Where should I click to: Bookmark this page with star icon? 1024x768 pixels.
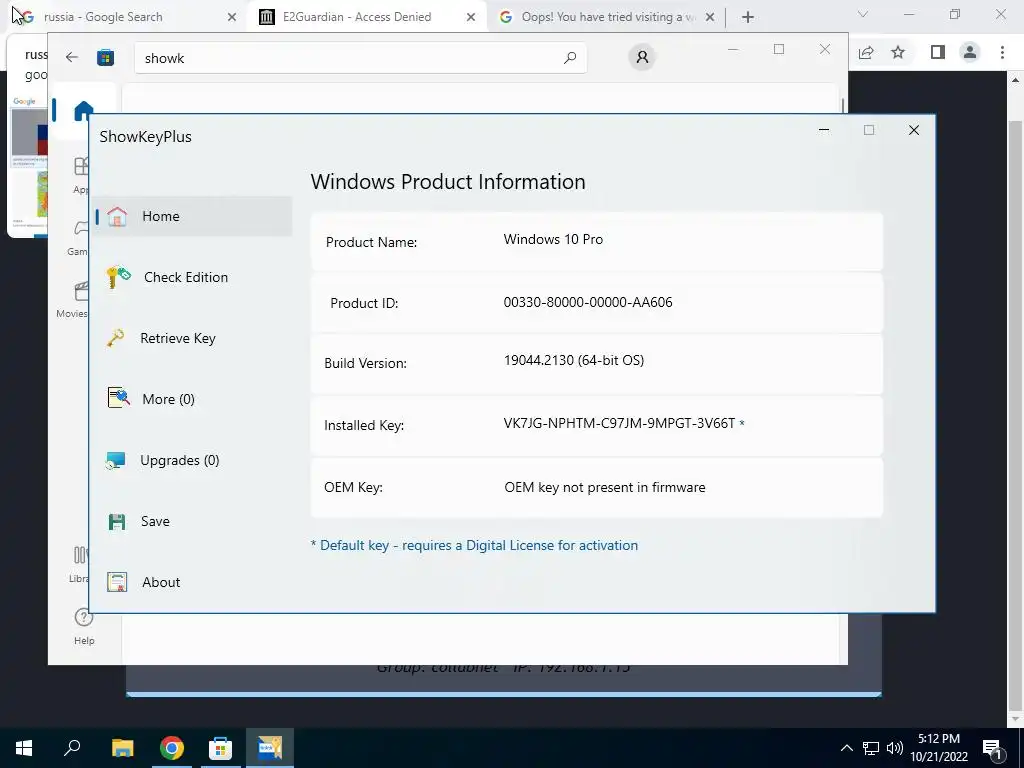[898, 52]
